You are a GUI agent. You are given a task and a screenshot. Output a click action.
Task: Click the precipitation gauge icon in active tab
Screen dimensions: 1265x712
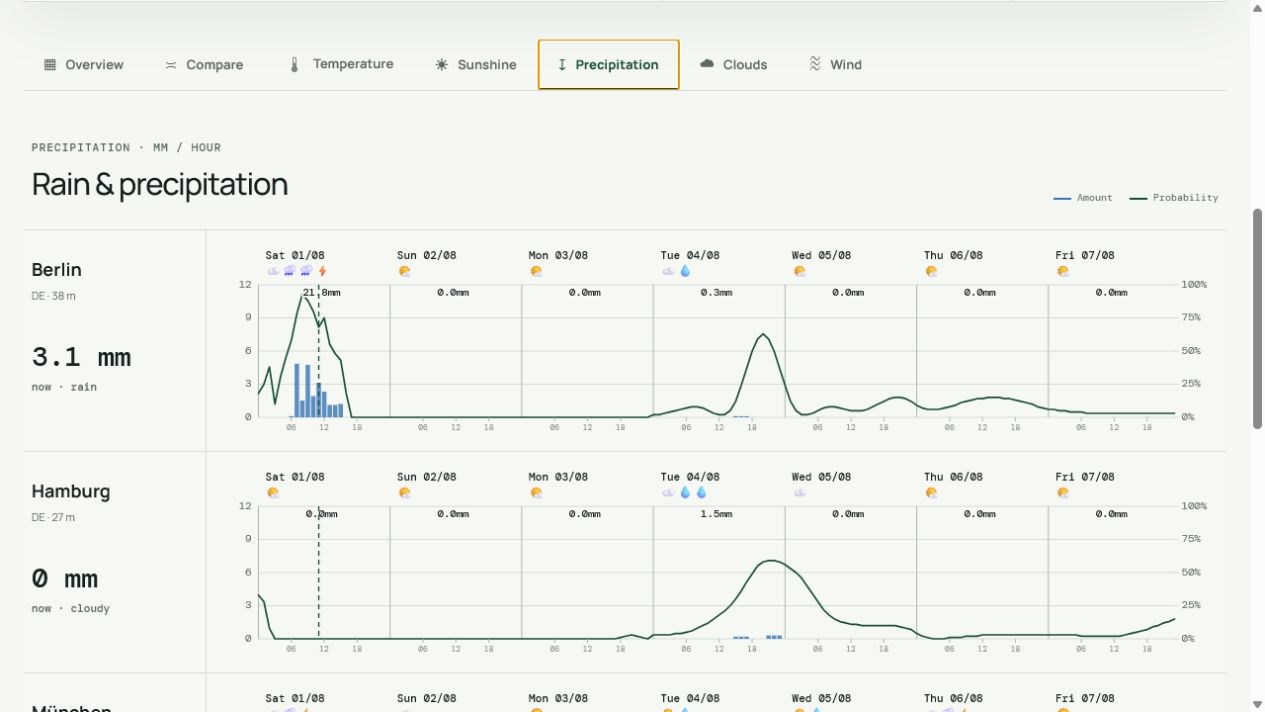[x=562, y=64]
